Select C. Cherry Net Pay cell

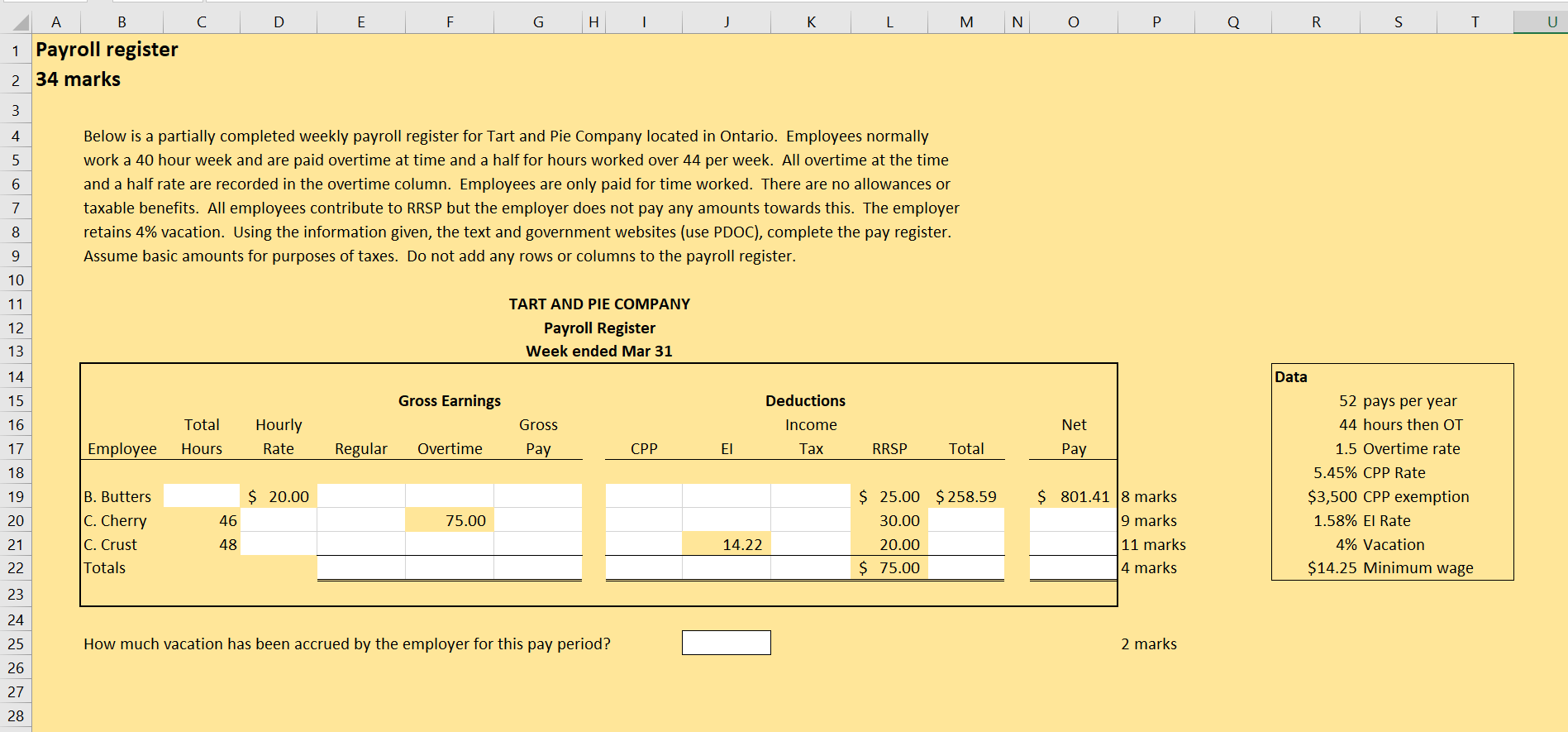(1074, 520)
